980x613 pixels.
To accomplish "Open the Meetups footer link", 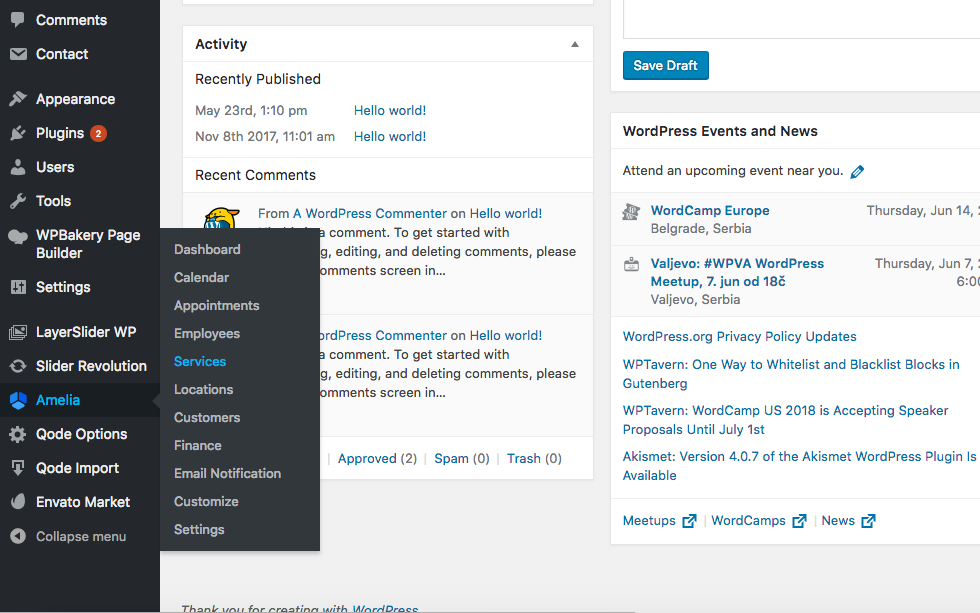I will pos(649,521).
